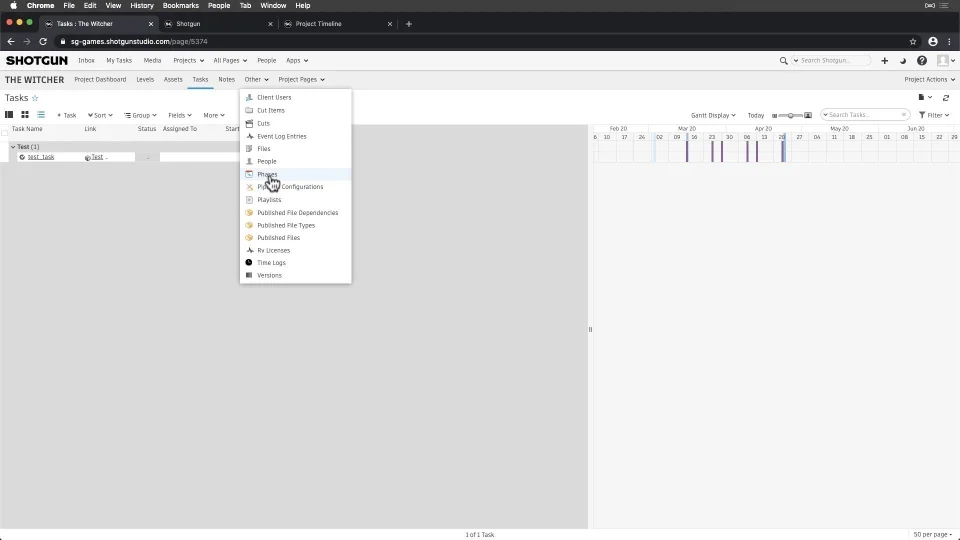Open the help question mark icon
The height and width of the screenshot is (540, 960).
[921, 61]
